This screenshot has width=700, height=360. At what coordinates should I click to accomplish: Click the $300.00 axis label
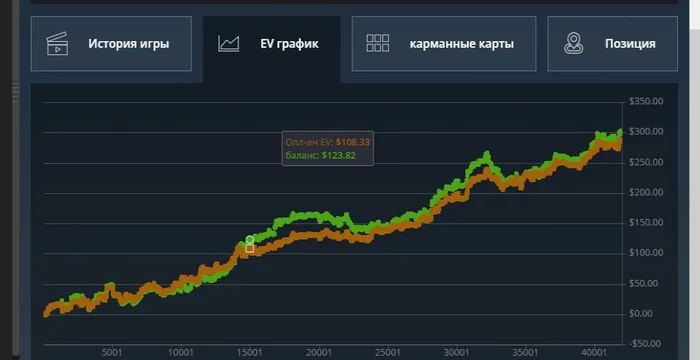pos(646,132)
